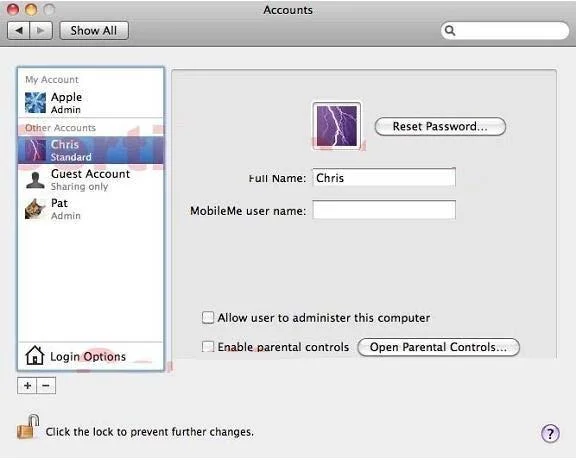
Task: Remove the selected account with minus button
Action: click(46, 386)
